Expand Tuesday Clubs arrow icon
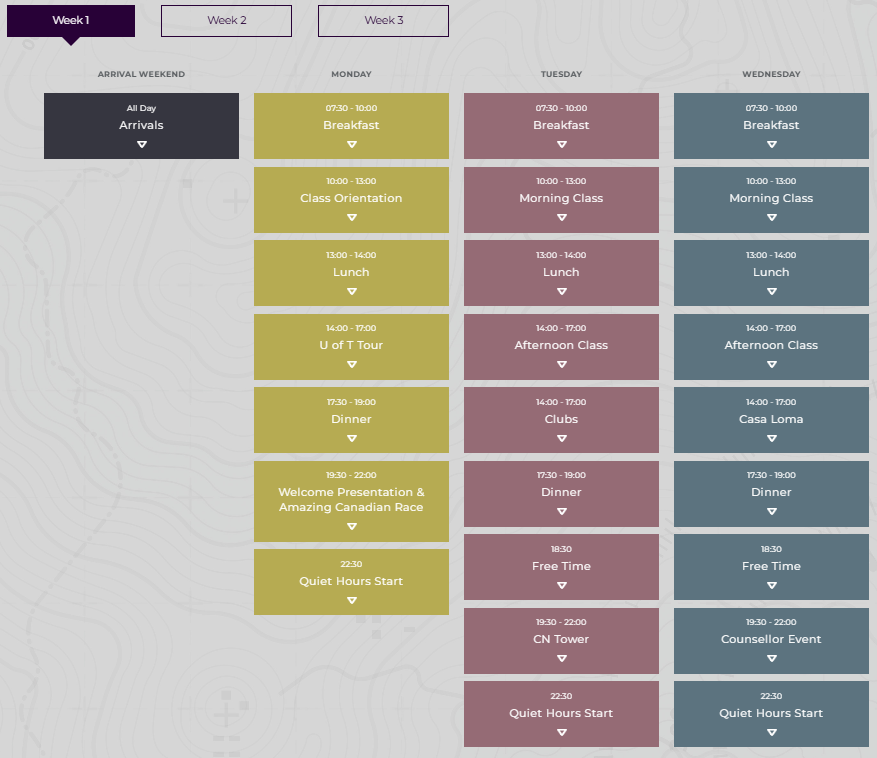Viewport: 877px width, 758px height. [x=561, y=438]
